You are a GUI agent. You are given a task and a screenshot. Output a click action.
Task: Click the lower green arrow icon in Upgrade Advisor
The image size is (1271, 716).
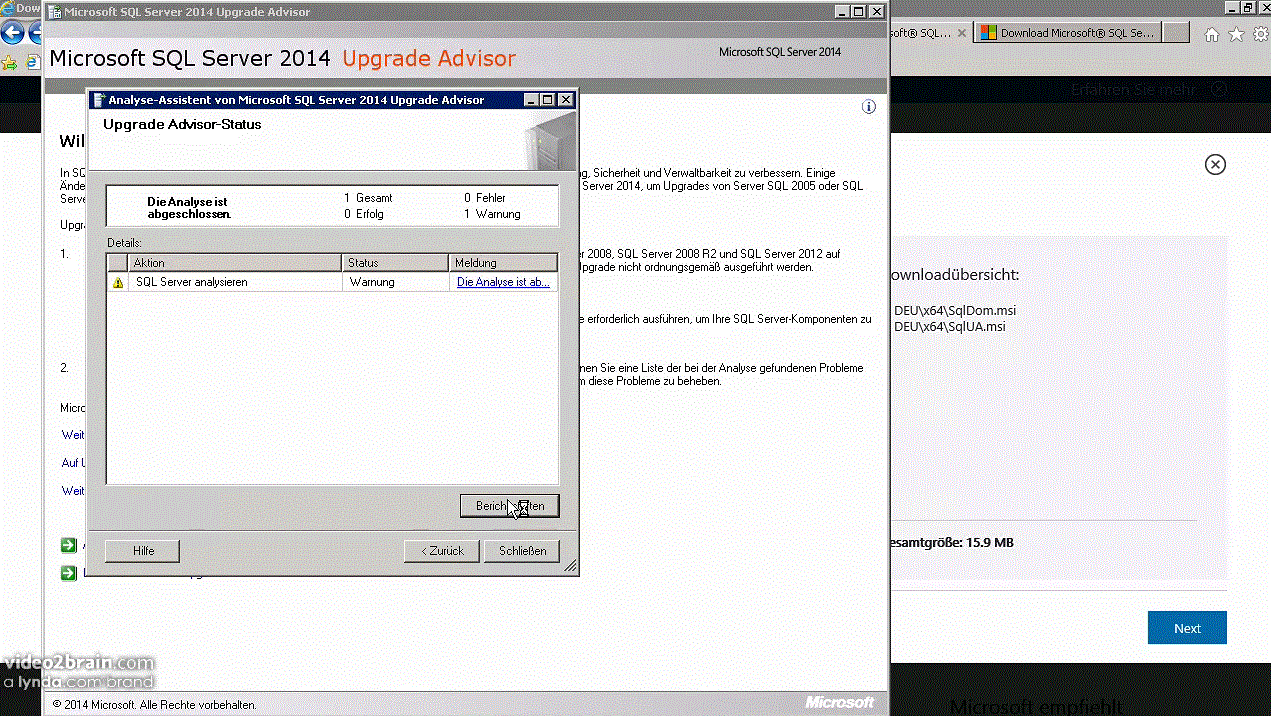(x=68, y=573)
